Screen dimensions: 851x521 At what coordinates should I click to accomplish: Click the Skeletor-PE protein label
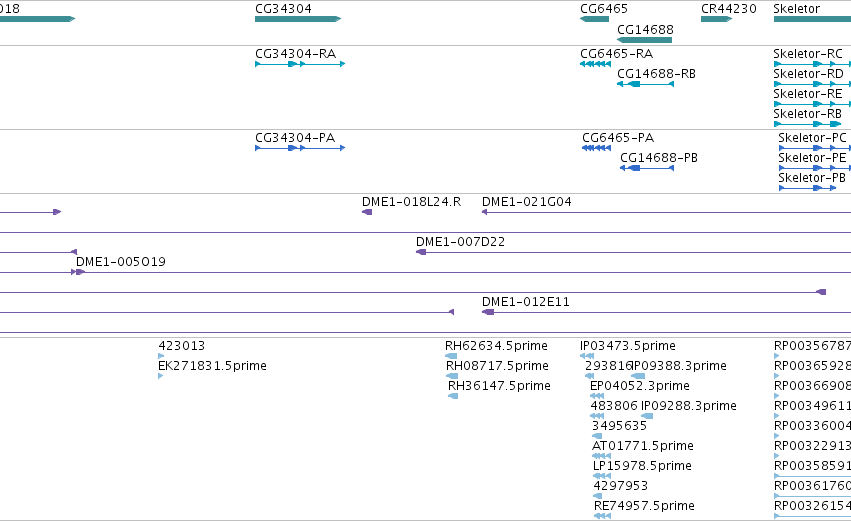pos(812,158)
